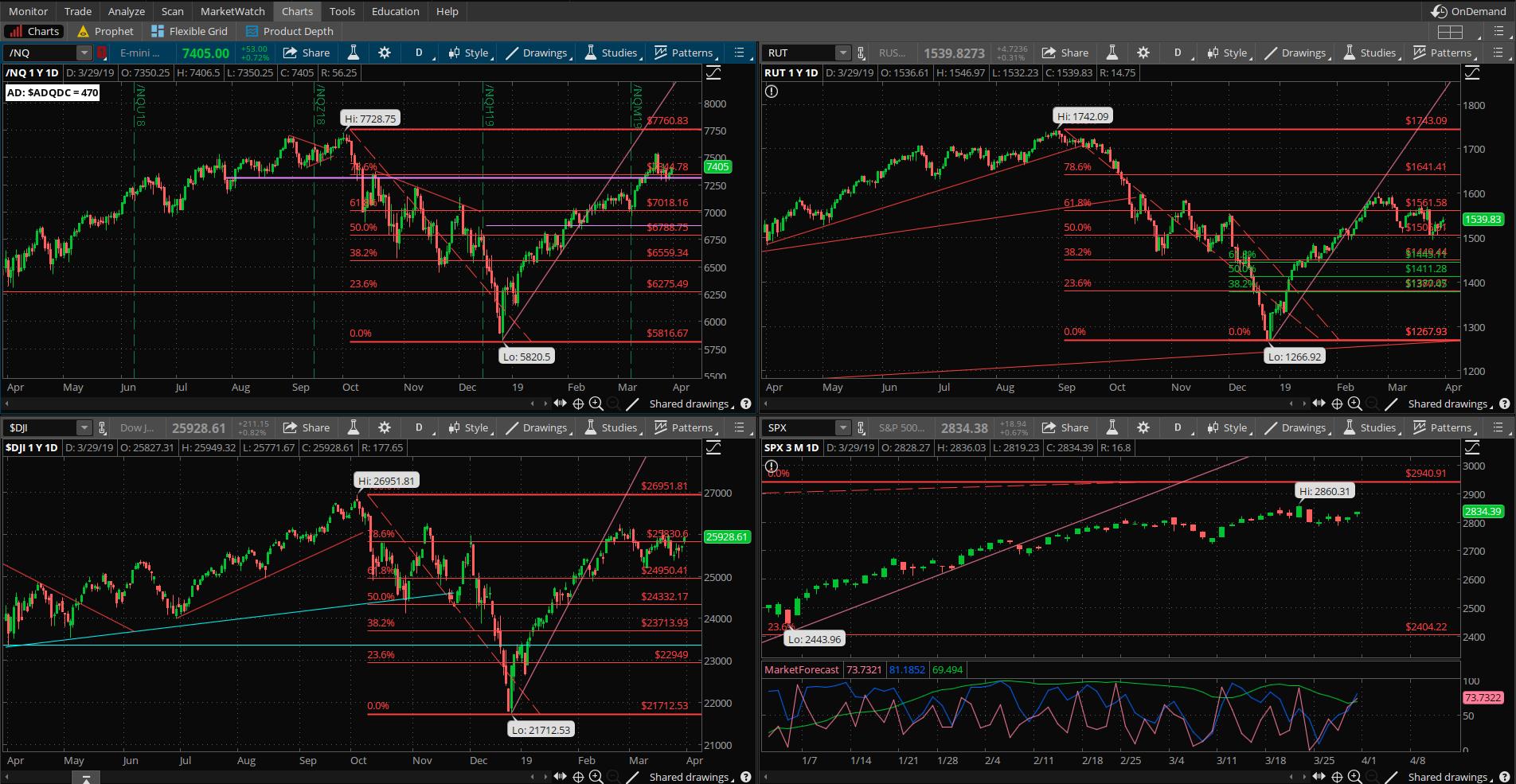This screenshot has height=784, width=1516.
Task: Open list menu icon in the /NQ chart toolbar
Action: tap(740, 53)
